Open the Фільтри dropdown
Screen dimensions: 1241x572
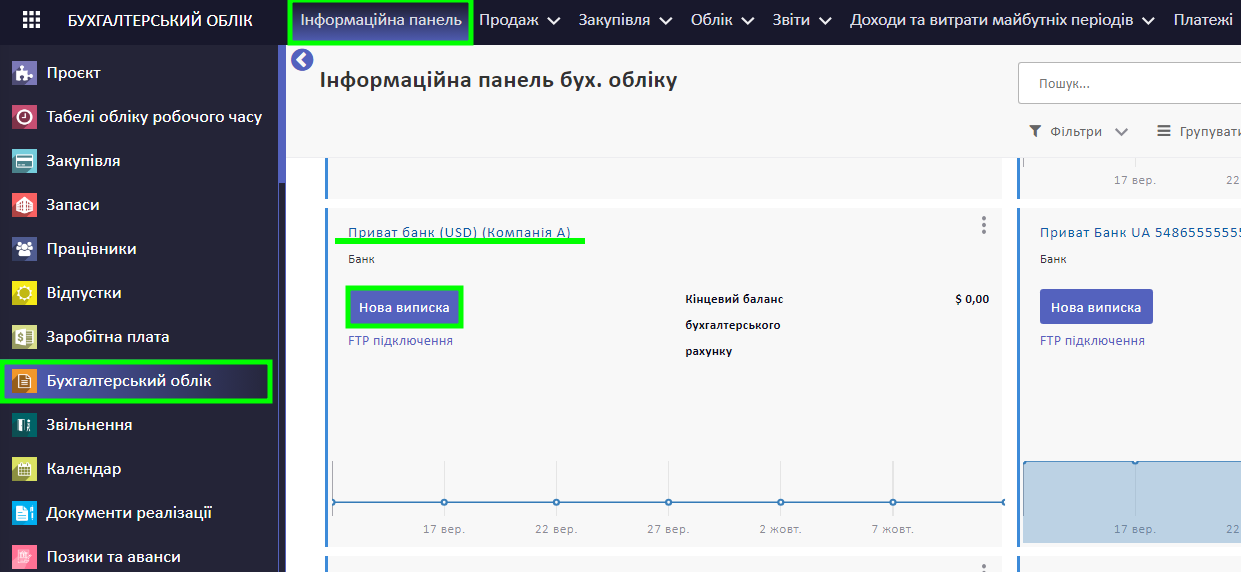point(1079,132)
